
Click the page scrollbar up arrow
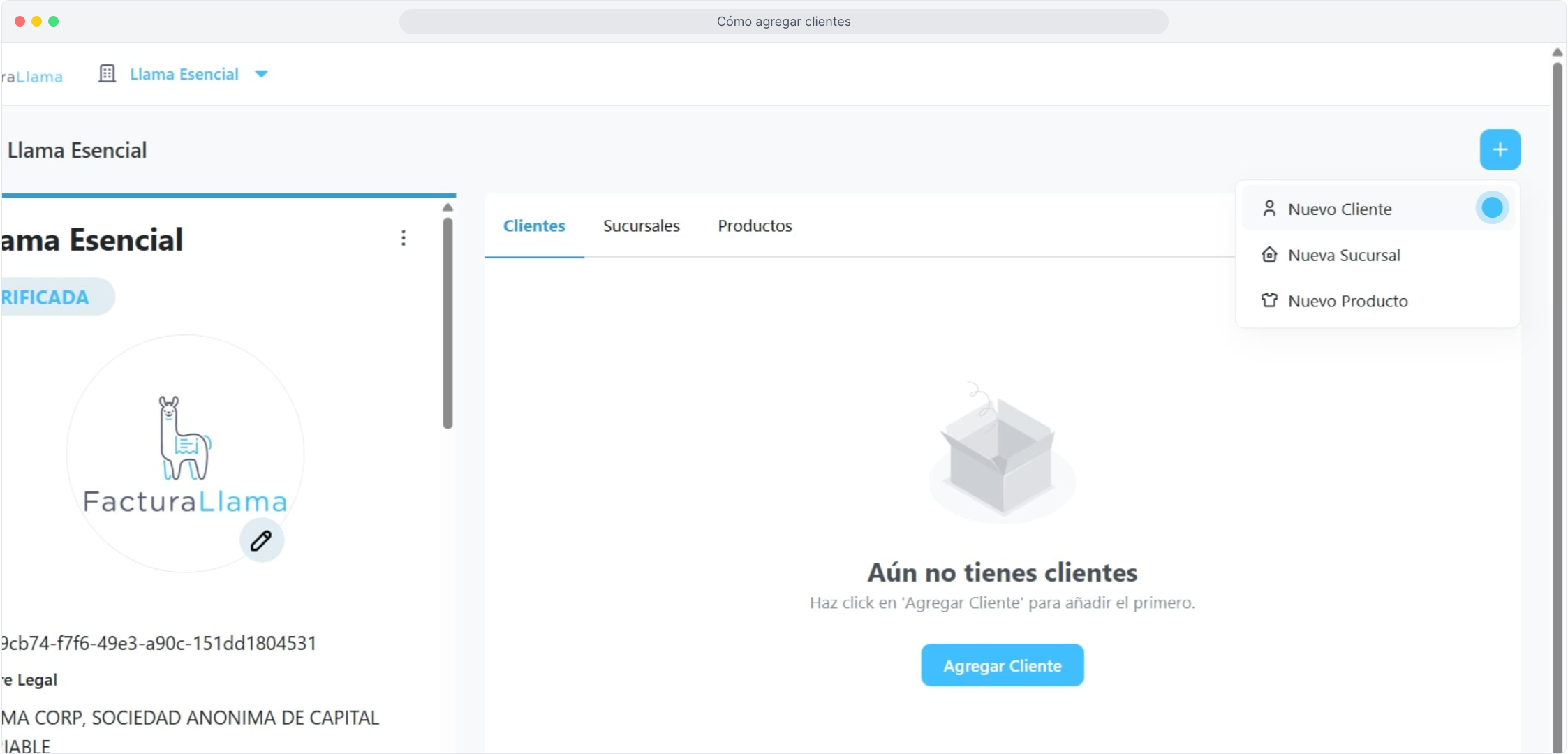pos(1557,52)
